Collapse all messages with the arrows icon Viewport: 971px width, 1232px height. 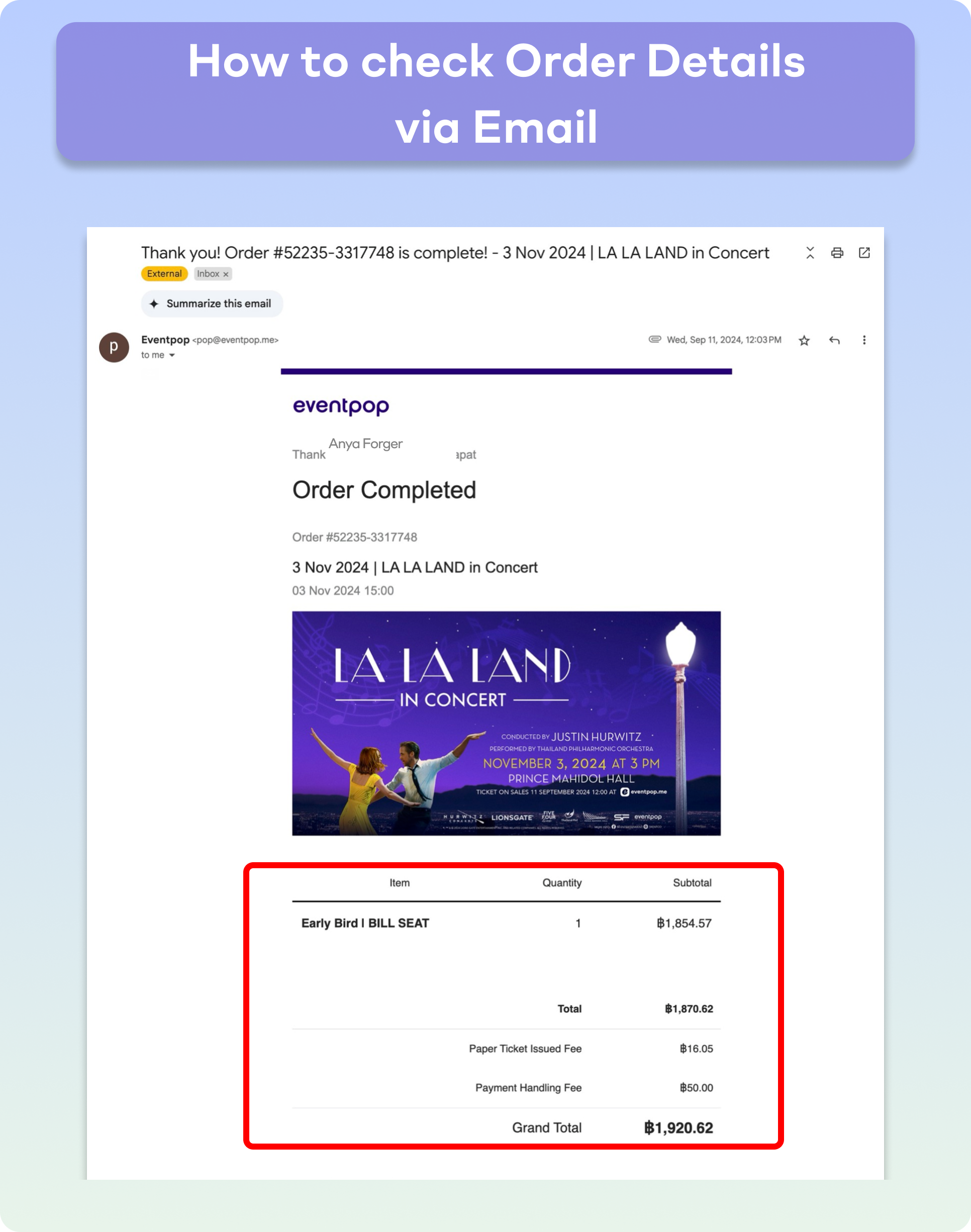tap(810, 253)
